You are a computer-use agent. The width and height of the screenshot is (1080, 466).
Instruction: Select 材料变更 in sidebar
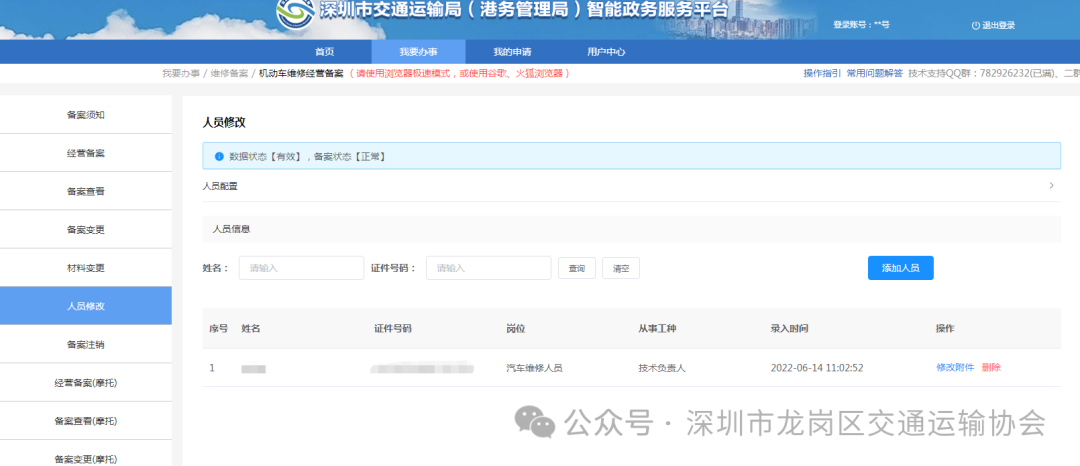85,268
